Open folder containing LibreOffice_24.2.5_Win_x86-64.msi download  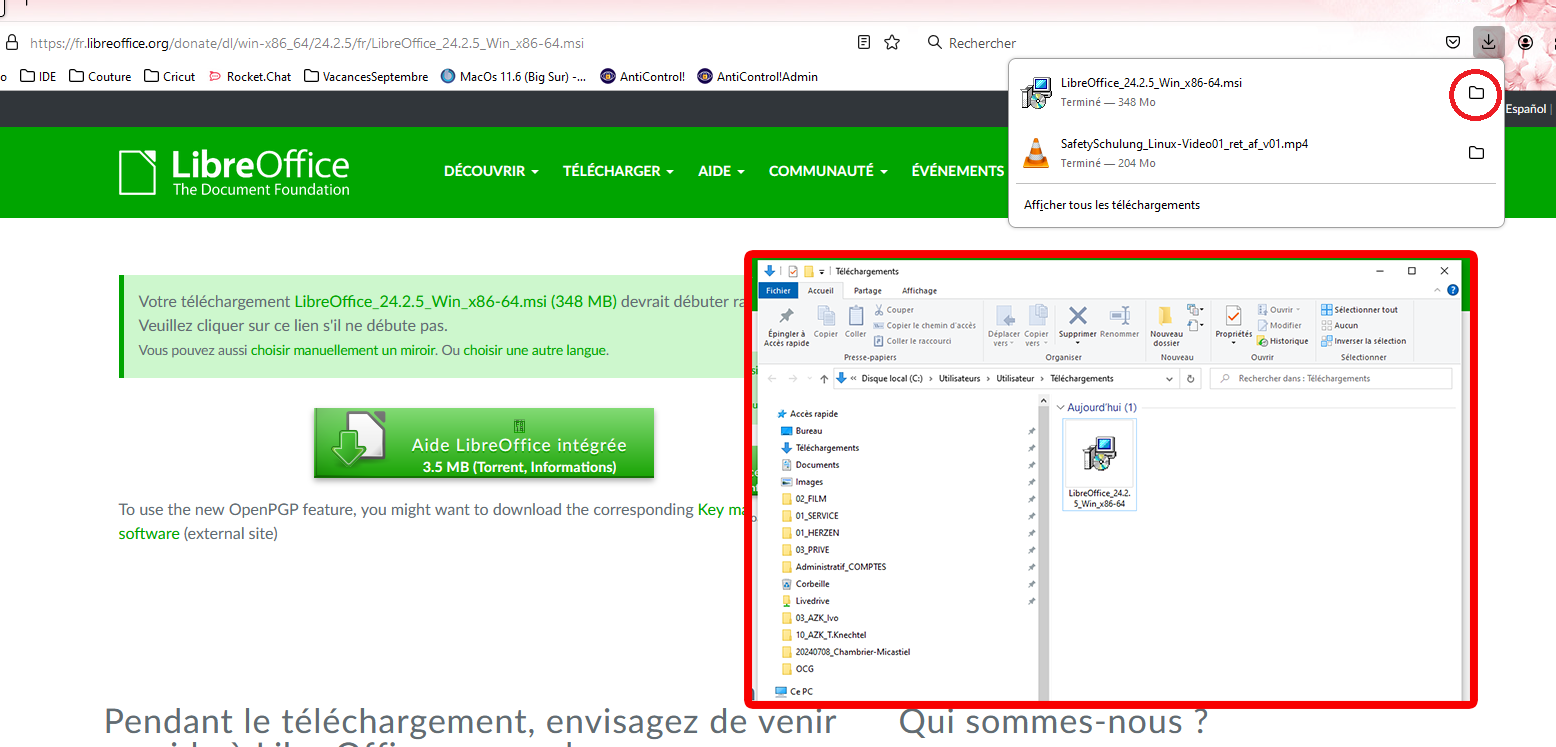click(x=1475, y=93)
